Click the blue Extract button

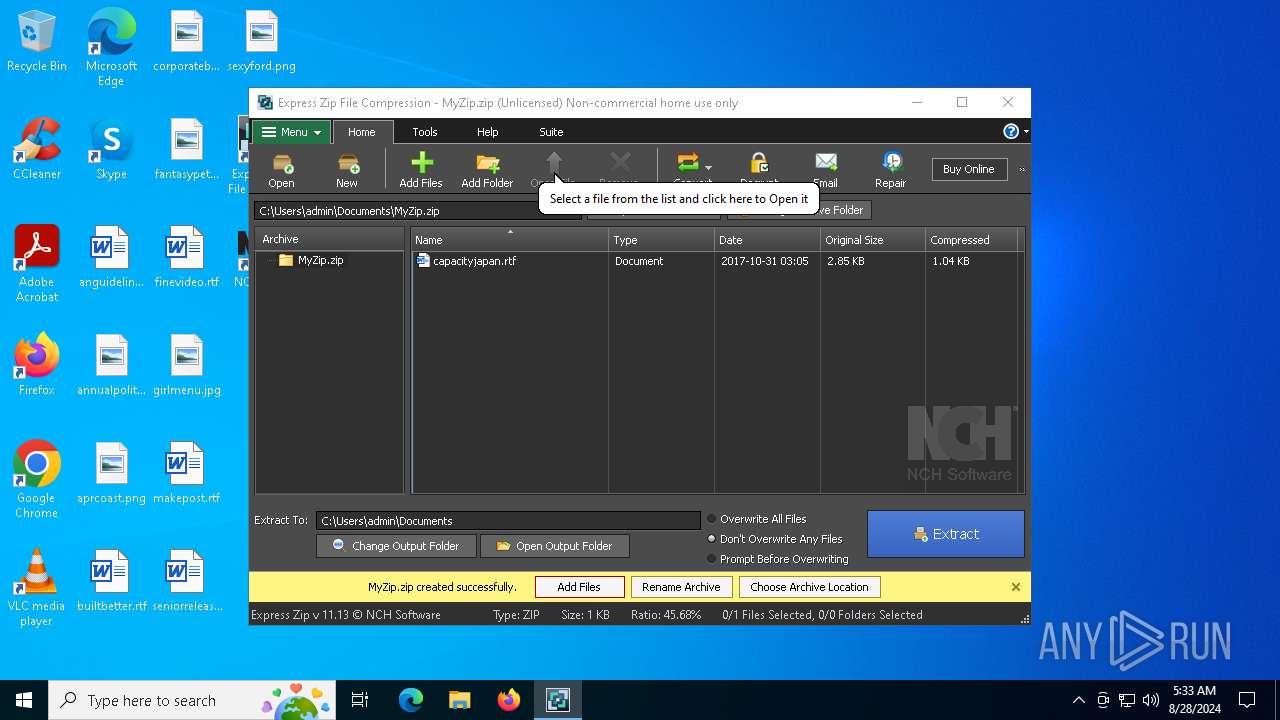pos(946,534)
